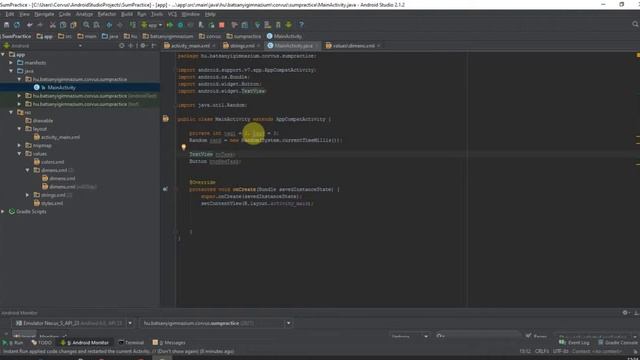The height and width of the screenshot is (360, 640).
Task: Click the Make Project icon
Action: tap(133, 25)
